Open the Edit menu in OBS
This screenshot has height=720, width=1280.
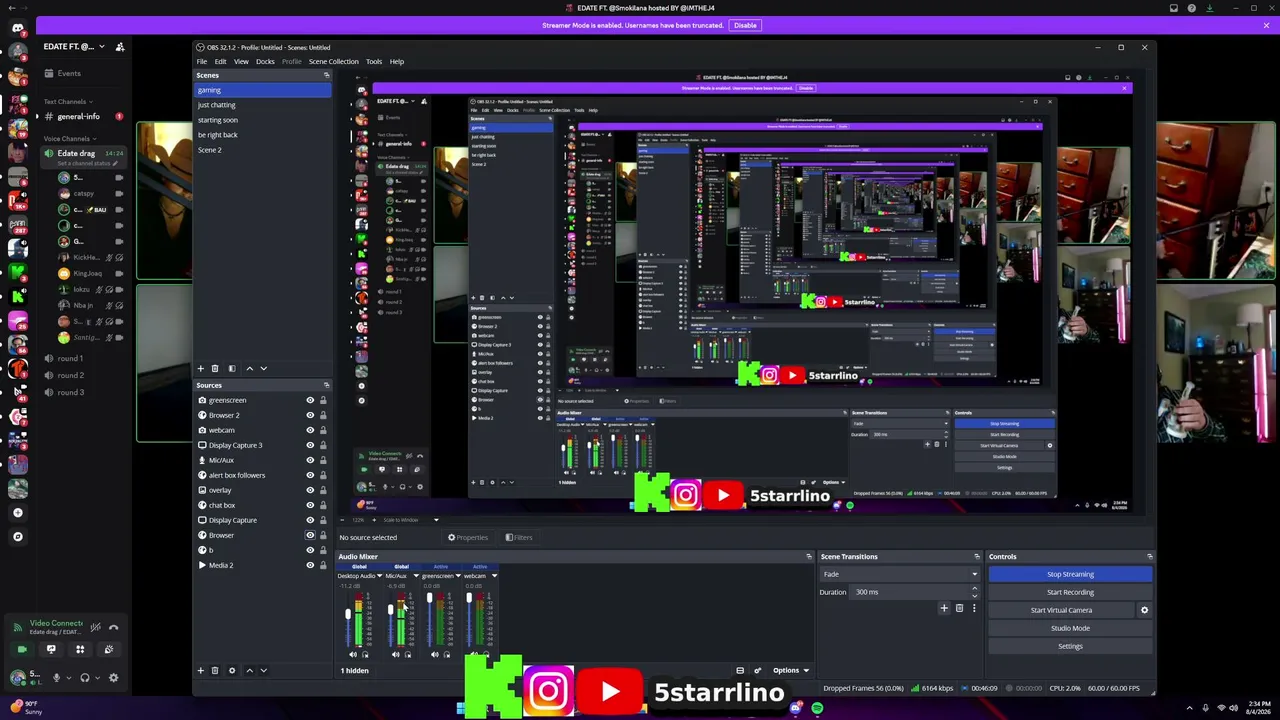(220, 62)
